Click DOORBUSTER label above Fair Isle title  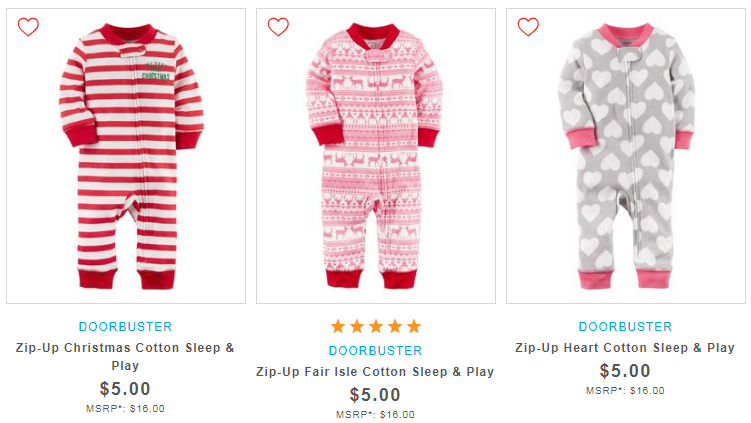pyautogui.click(x=376, y=351)
